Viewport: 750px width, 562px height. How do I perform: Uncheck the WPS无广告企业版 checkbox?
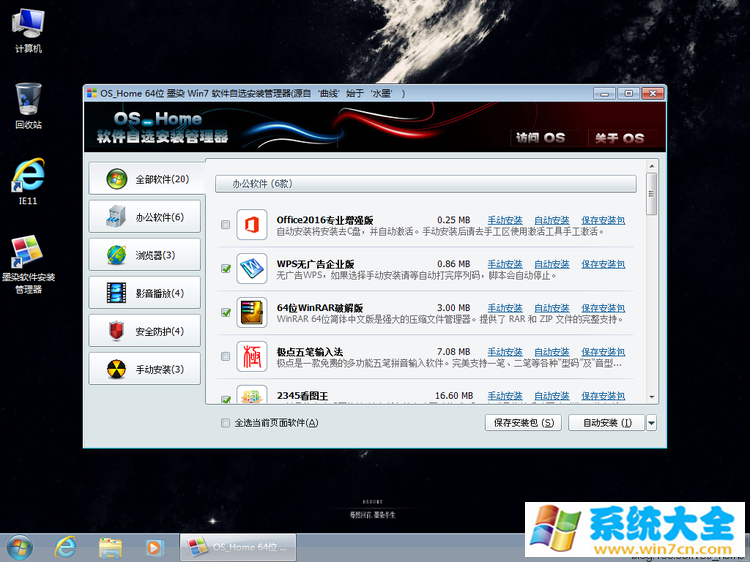(225, 268)
